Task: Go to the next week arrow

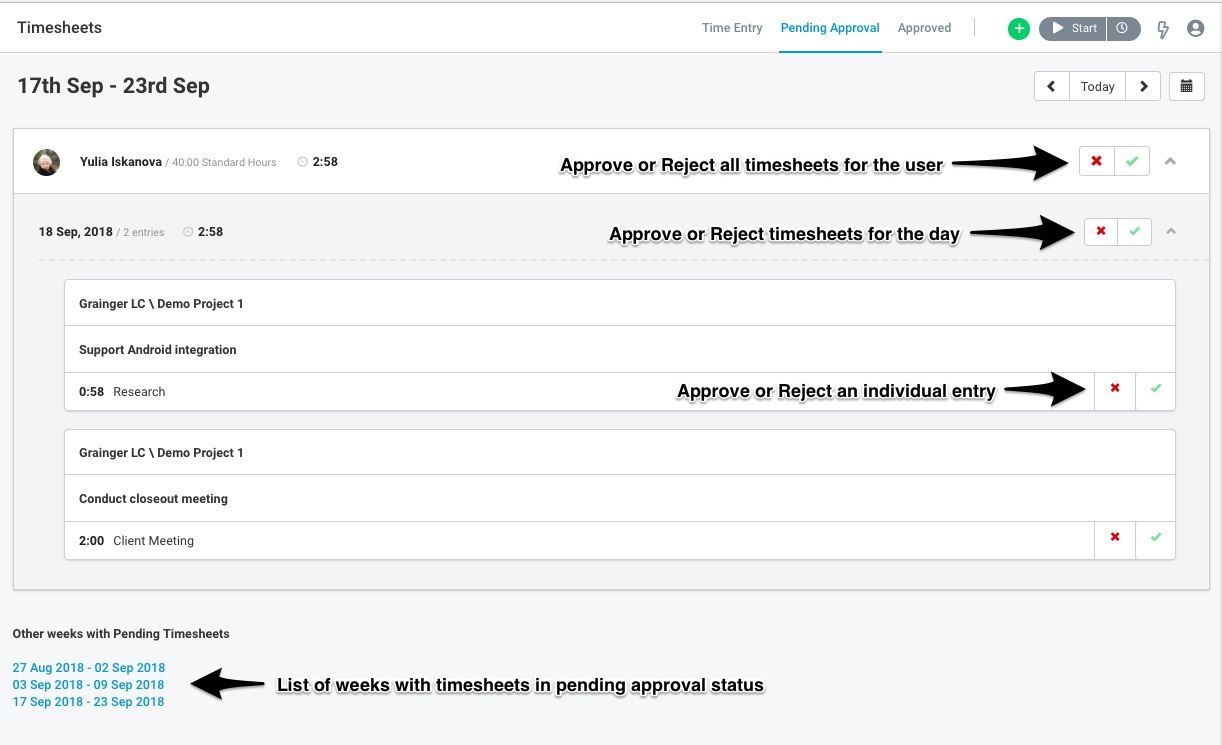Action: (x=1143, y=86)
